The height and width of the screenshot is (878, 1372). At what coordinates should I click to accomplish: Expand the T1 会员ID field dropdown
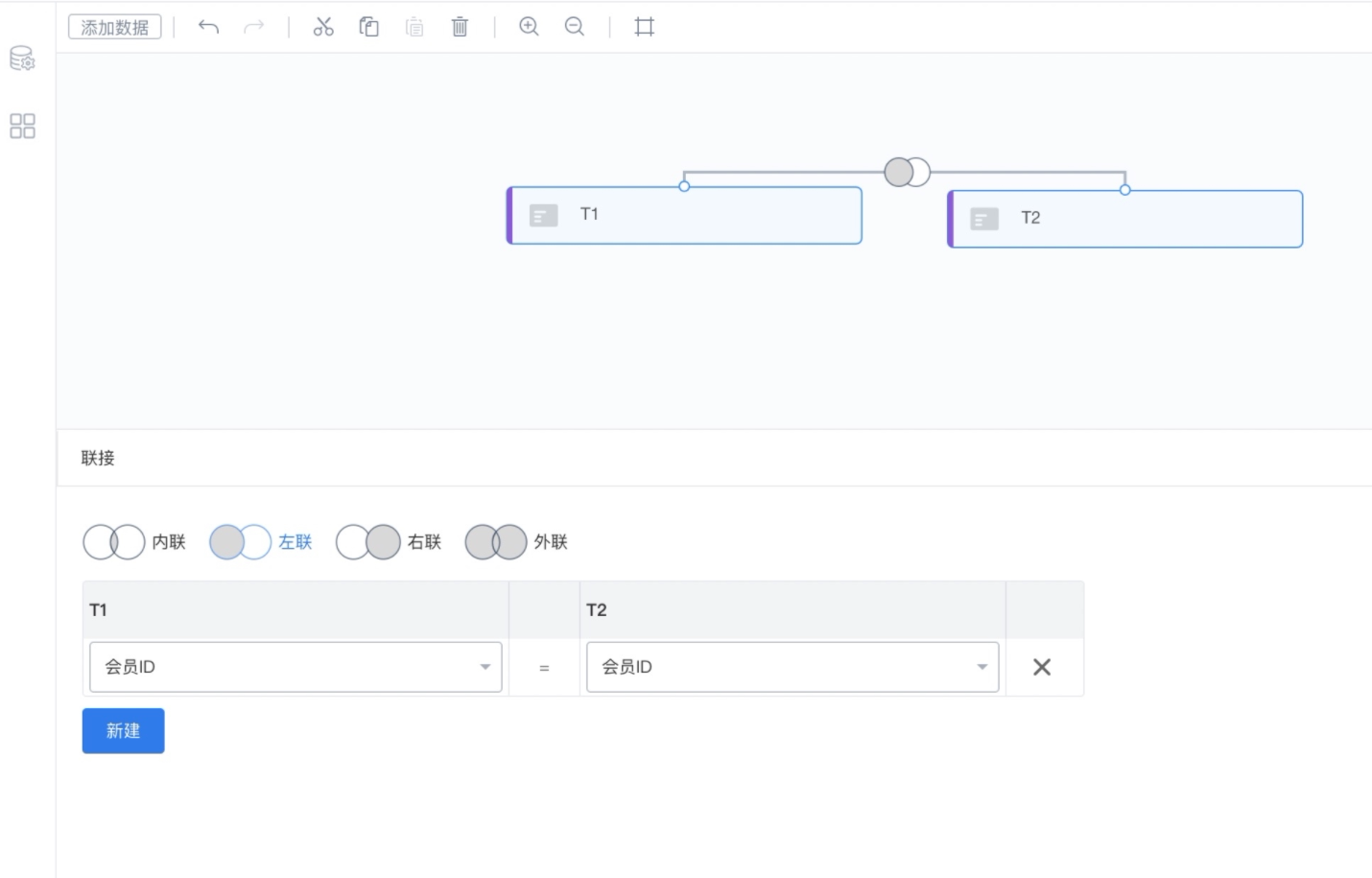point(296,667)
